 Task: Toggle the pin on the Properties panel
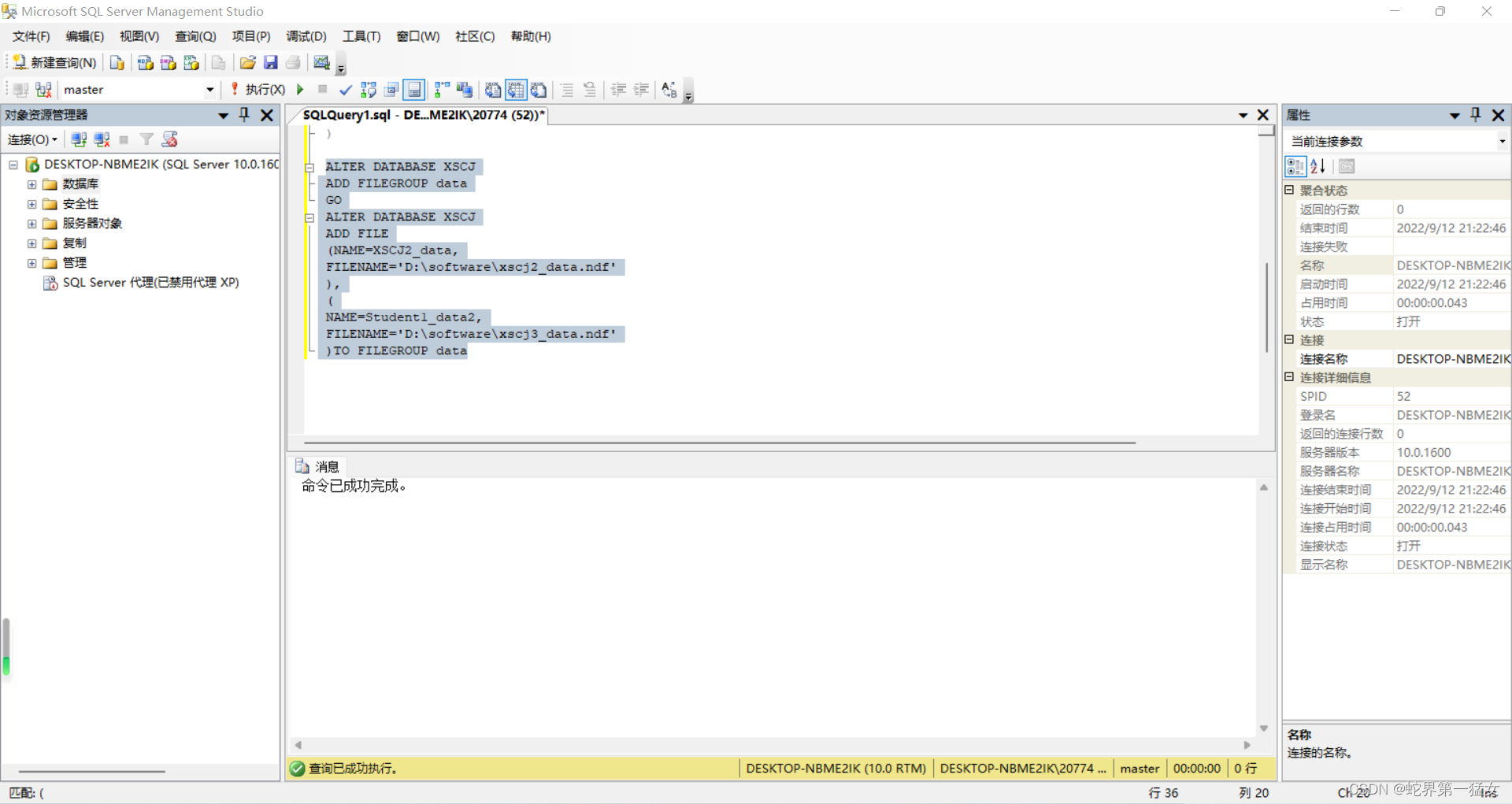coord(1475,115)
